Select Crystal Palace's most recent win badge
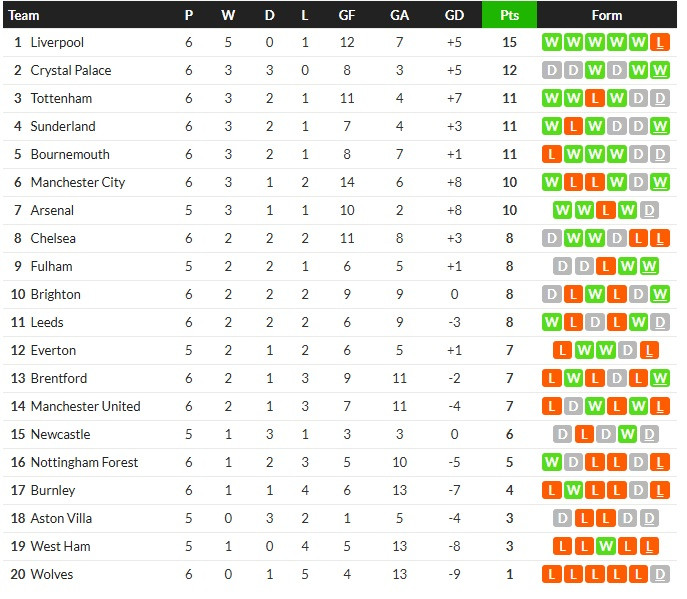This screenshot has width=687, height=599. tap(660, 71)
